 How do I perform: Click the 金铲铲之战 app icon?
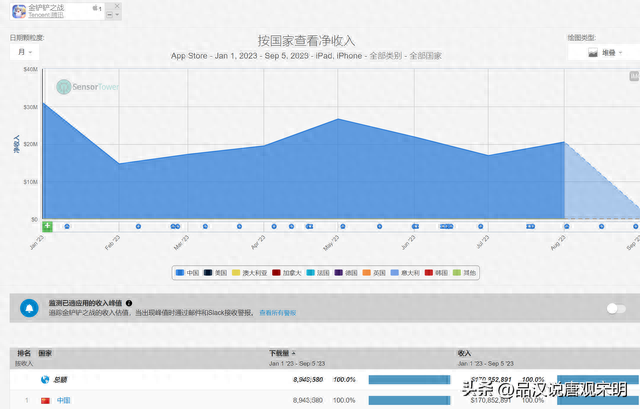[x=19, y=11]
